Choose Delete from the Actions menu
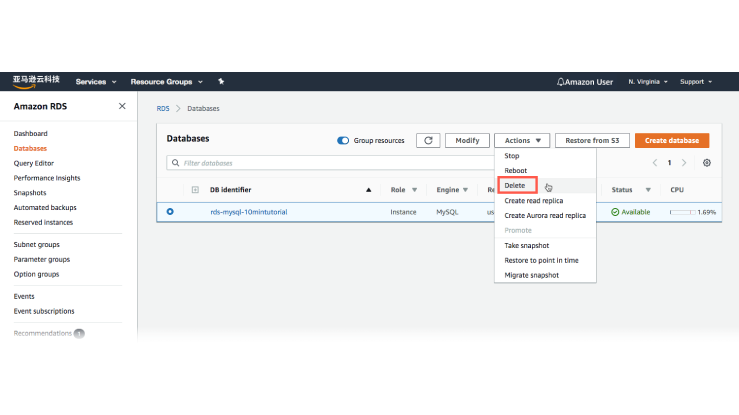 click(515, 185)
